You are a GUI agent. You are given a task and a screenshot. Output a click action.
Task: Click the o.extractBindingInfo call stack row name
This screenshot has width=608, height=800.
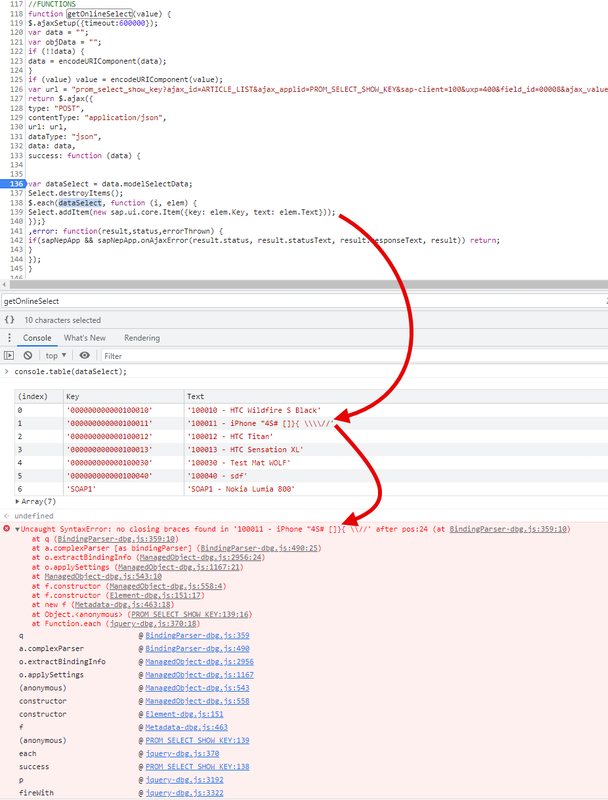click(x=62, y=662)
